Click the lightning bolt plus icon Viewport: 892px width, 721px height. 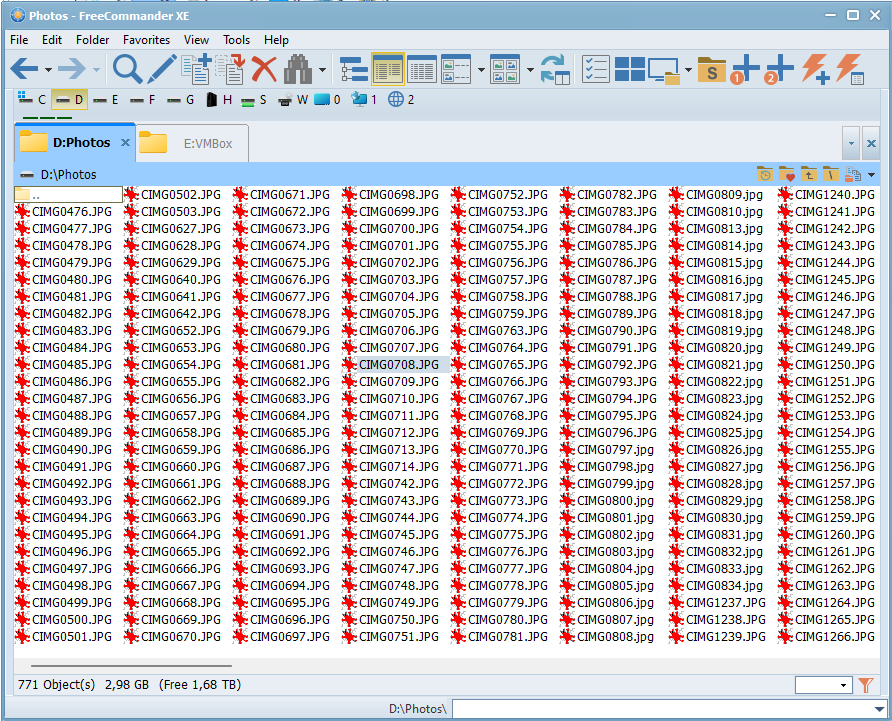[x=815, y=69]
